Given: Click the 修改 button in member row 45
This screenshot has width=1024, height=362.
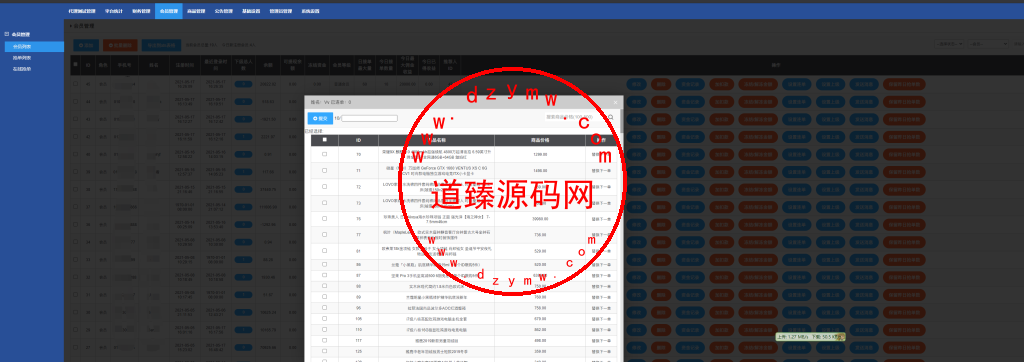Looking at the screenshot, I should pos(637,84).
